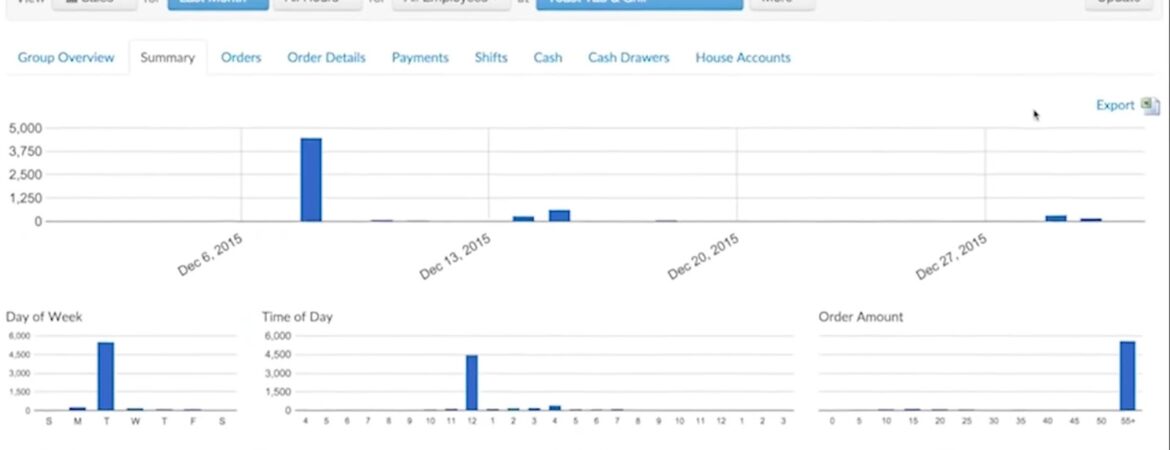1170x450 pixels.
Task: Select the taller bar after Dec 13, 2015
Action: click(x=560, y=216)
